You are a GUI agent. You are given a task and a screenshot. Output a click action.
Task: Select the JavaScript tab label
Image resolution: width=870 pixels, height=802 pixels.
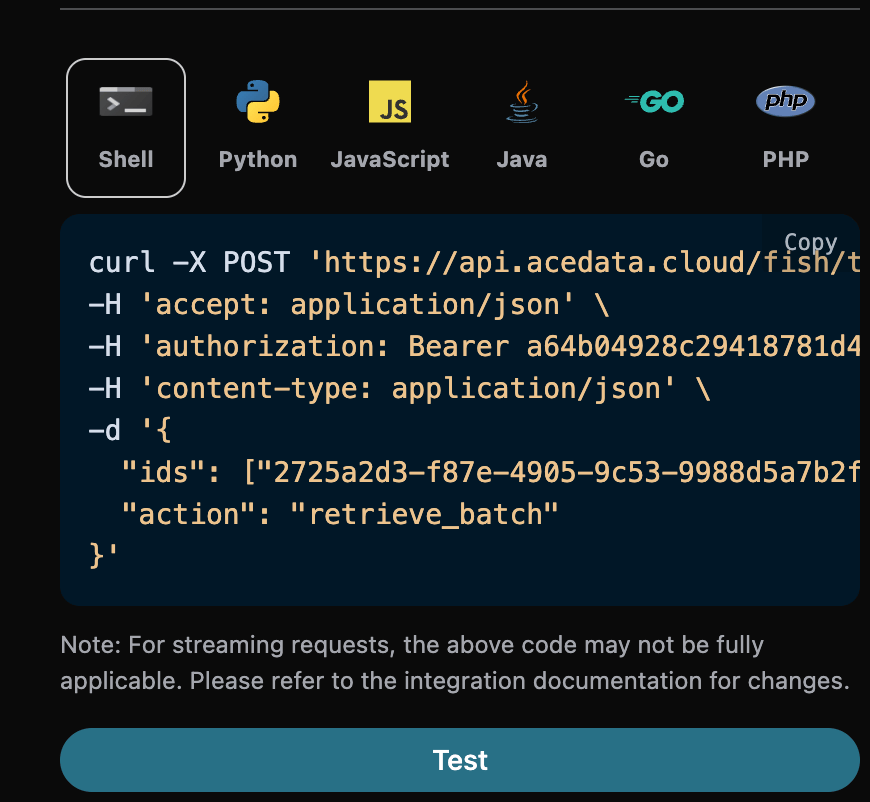pos(390,160)
